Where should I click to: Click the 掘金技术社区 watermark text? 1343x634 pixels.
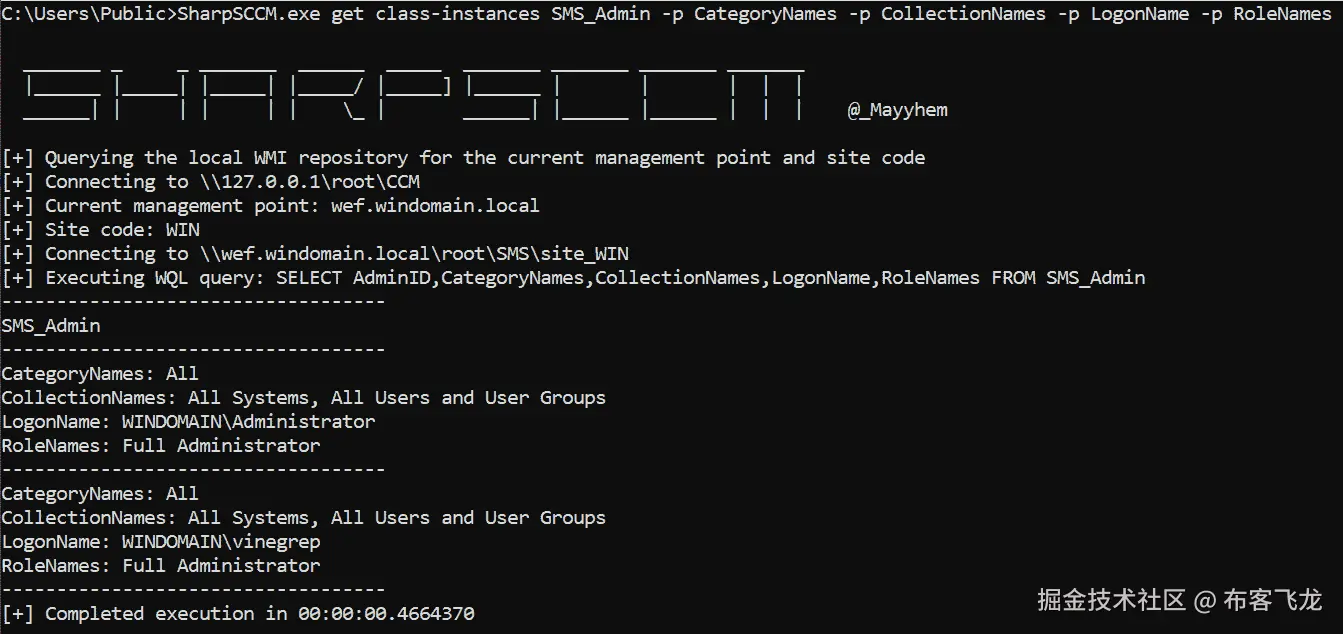coord(1111,600)
